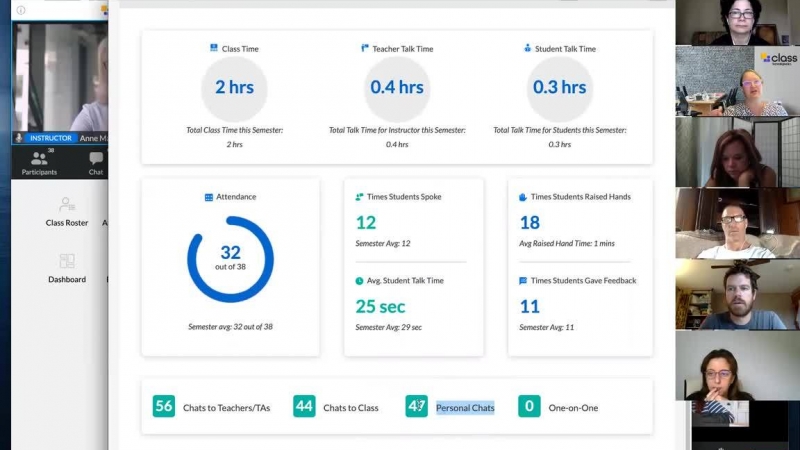Select the One-on-One count badge
Viewport: 800px width, 450px height.
coord(529,406)
